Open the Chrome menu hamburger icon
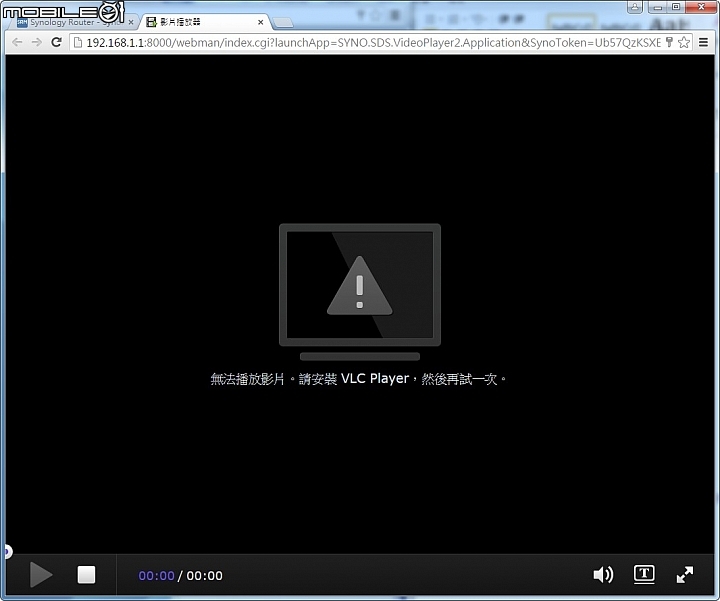The image size is (720, 601). (703, 42)
